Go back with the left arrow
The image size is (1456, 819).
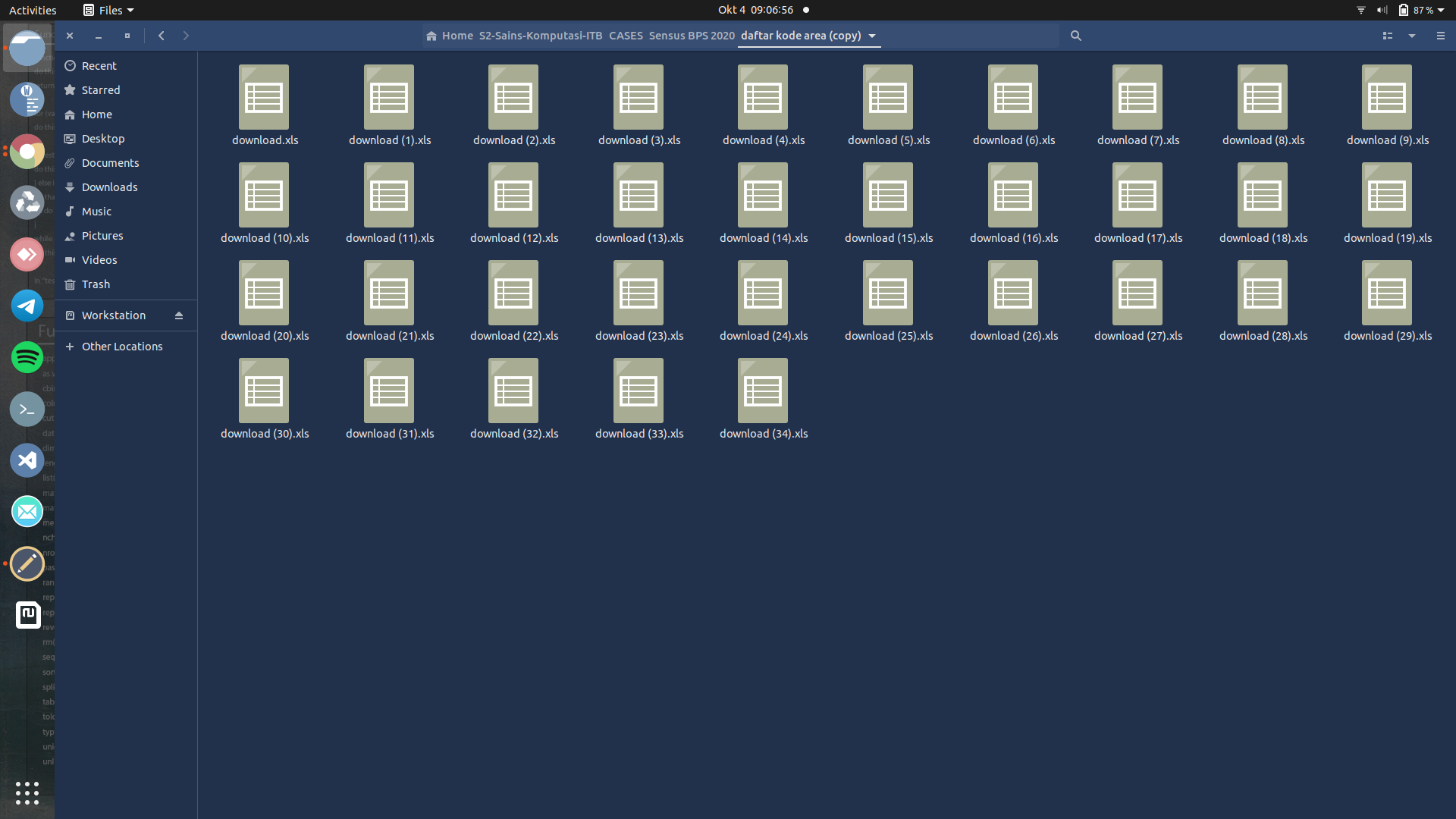(162, 36)
